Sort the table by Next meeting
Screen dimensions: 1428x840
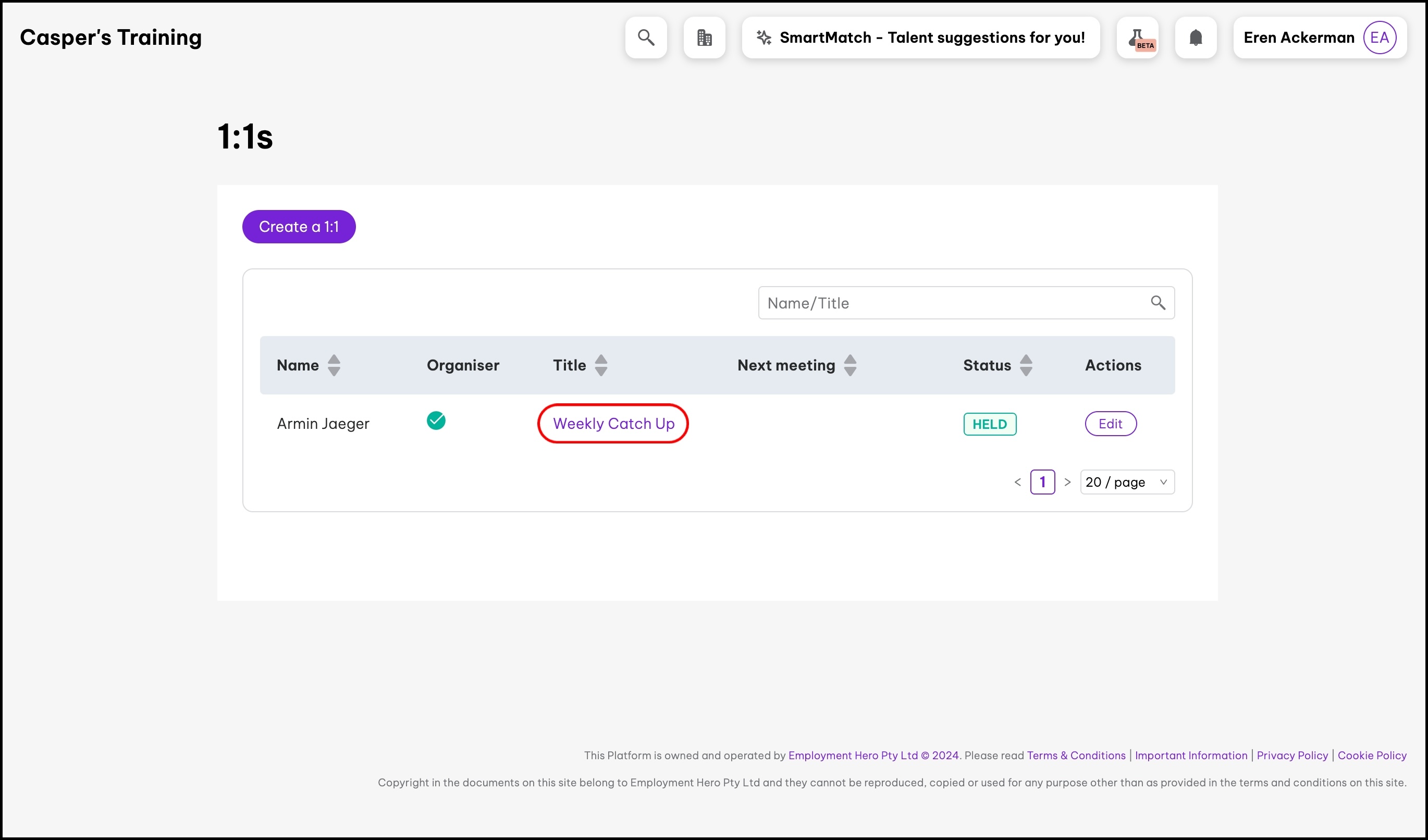pyautogui.click(x=850, y=365)
